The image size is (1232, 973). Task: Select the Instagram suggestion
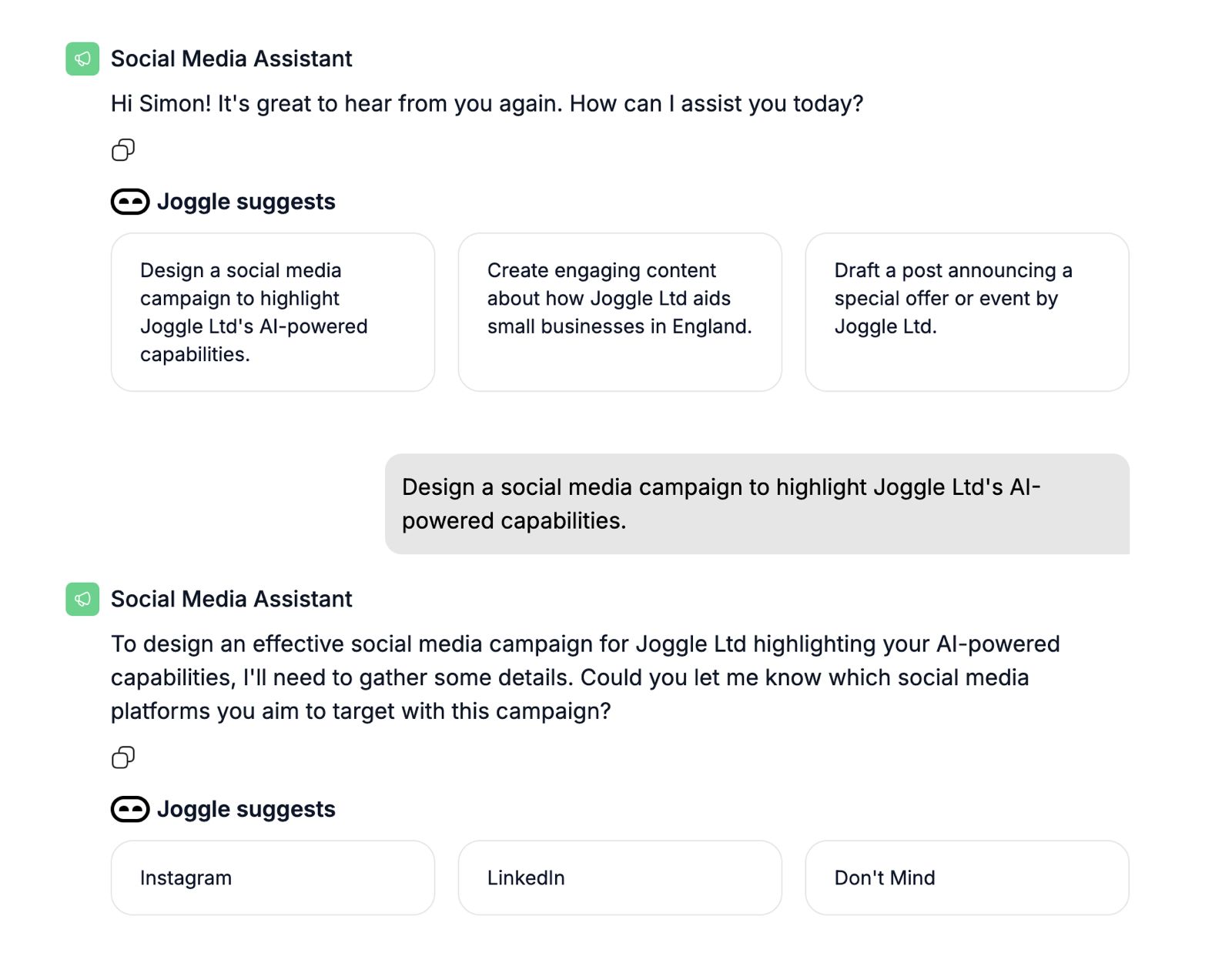coord(273,878)
